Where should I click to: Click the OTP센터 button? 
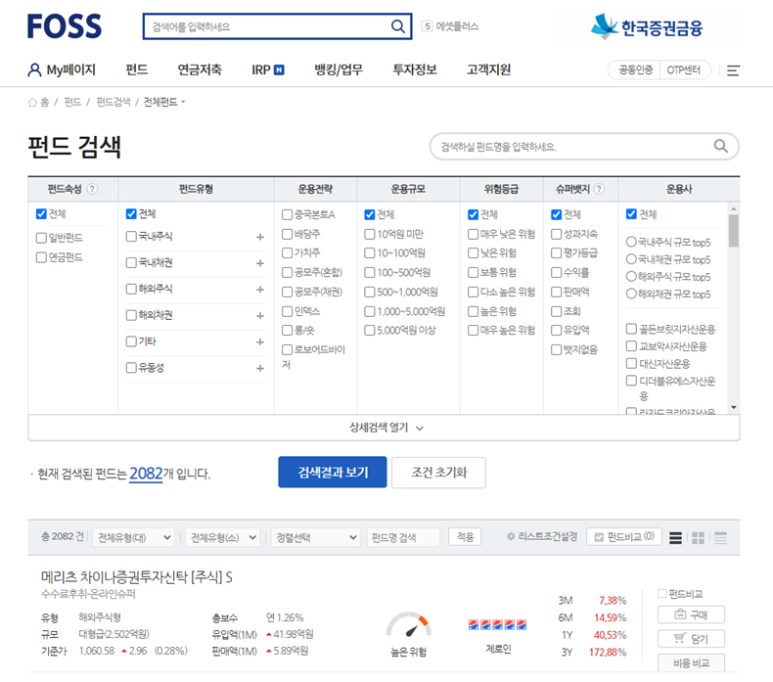684,70
